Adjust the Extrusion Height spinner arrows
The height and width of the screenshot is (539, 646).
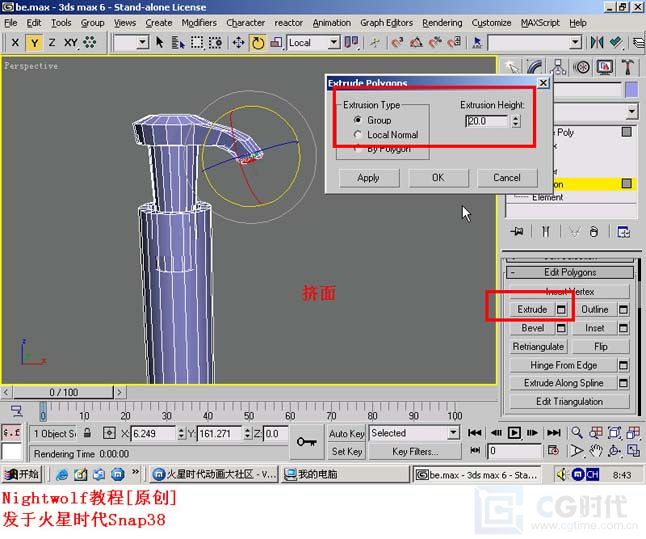pos(515,121)
